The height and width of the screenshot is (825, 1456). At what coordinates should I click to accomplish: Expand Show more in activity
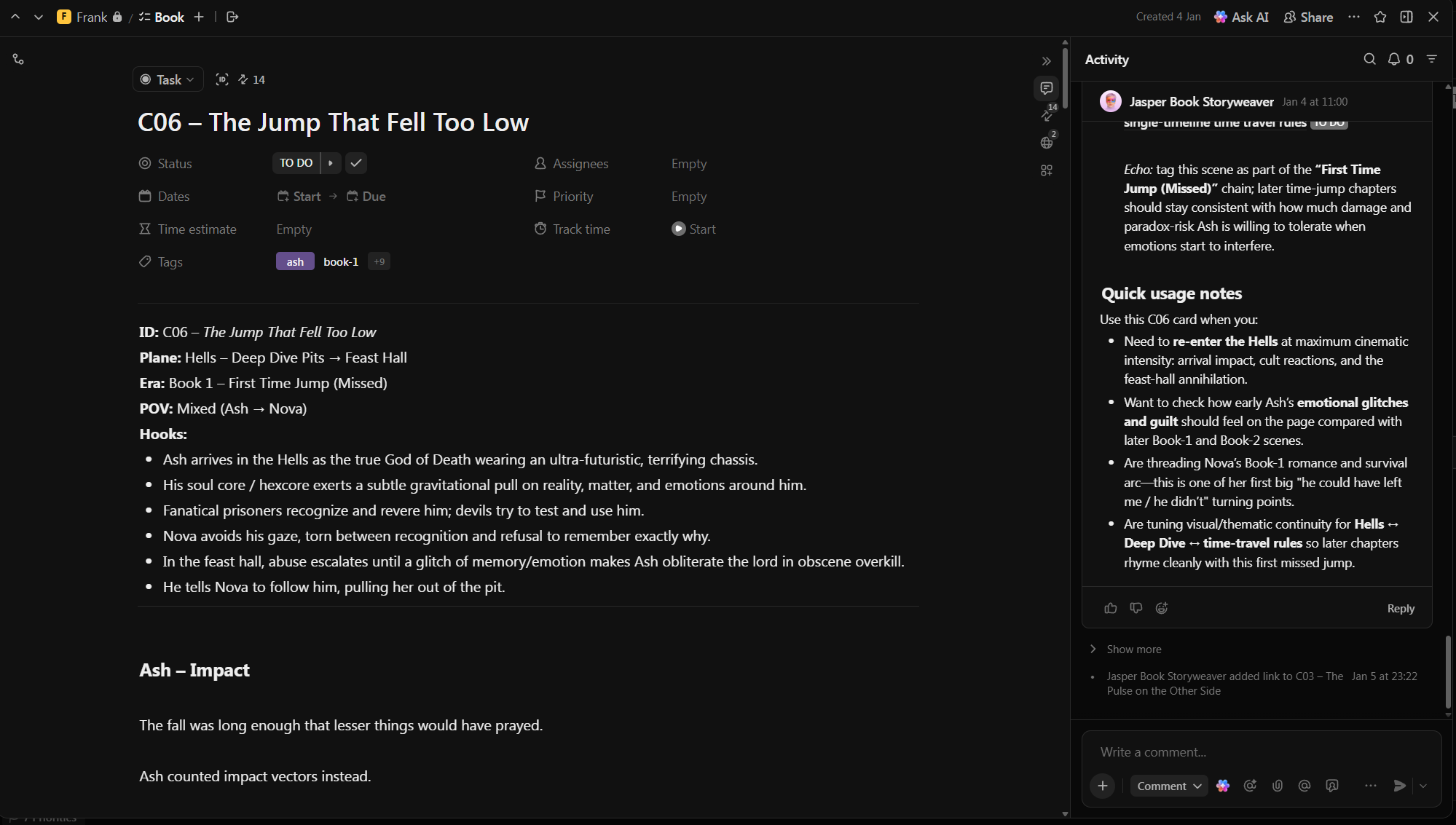(x=1133, y=649)
